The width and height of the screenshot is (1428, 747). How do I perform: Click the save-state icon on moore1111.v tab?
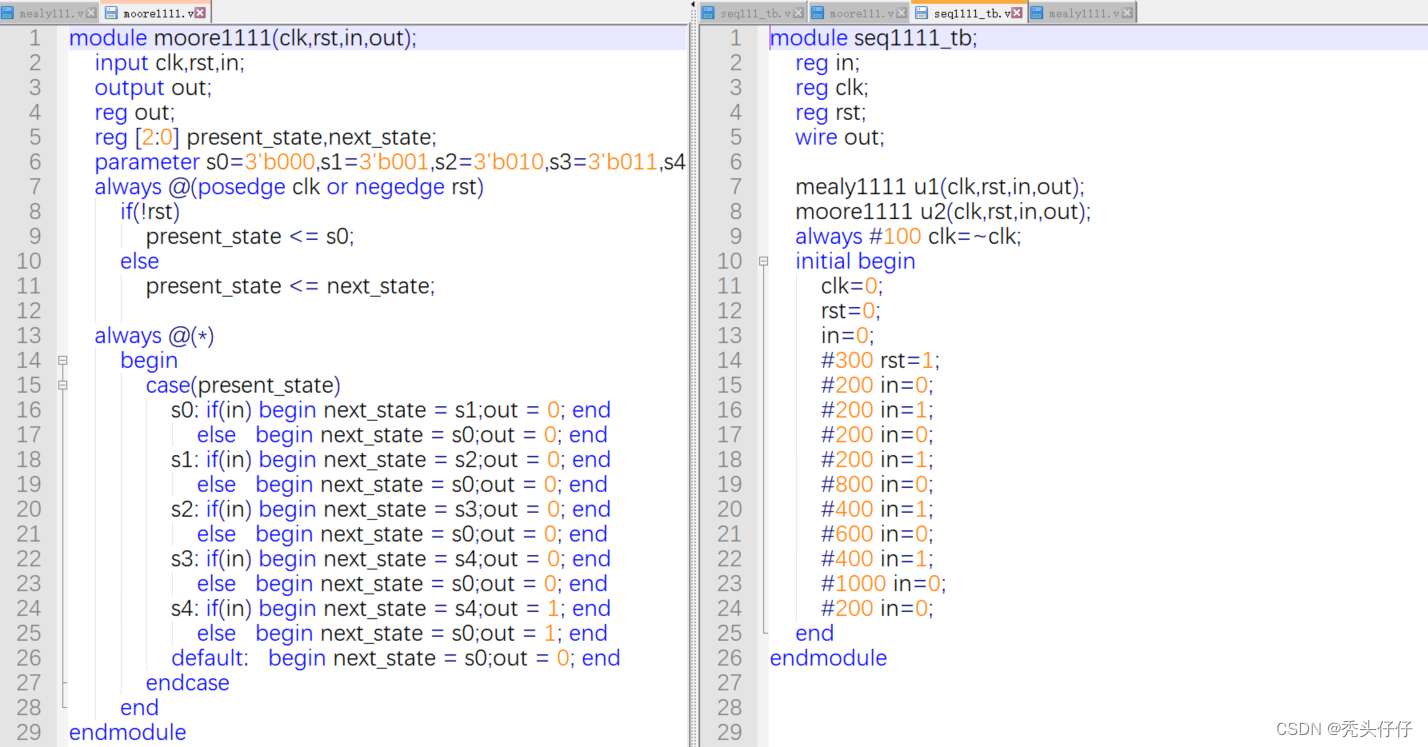coord(111,14)
